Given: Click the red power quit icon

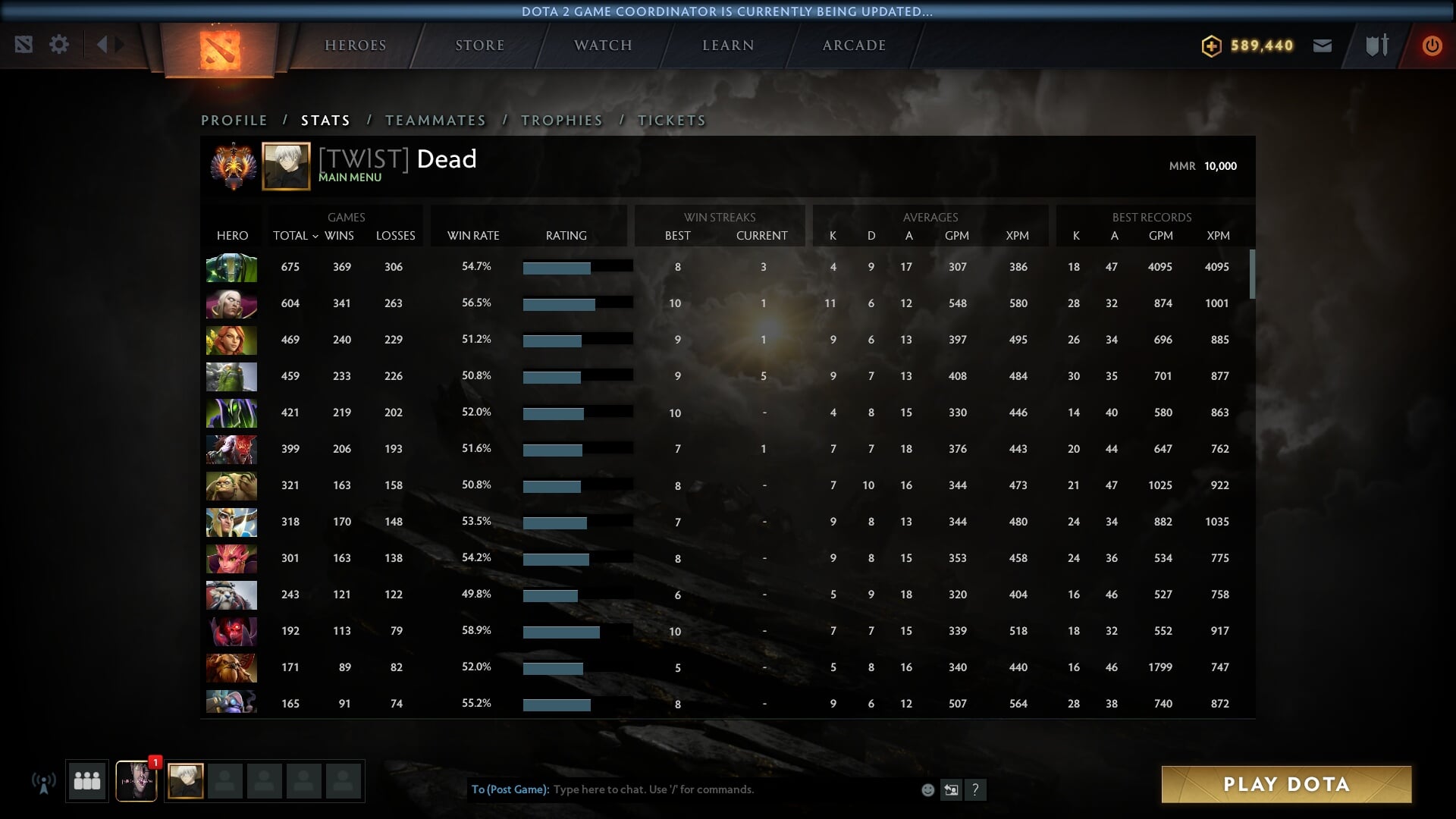Looking at the screenshot, I should pyautogui.click(x=1432, y=45).
